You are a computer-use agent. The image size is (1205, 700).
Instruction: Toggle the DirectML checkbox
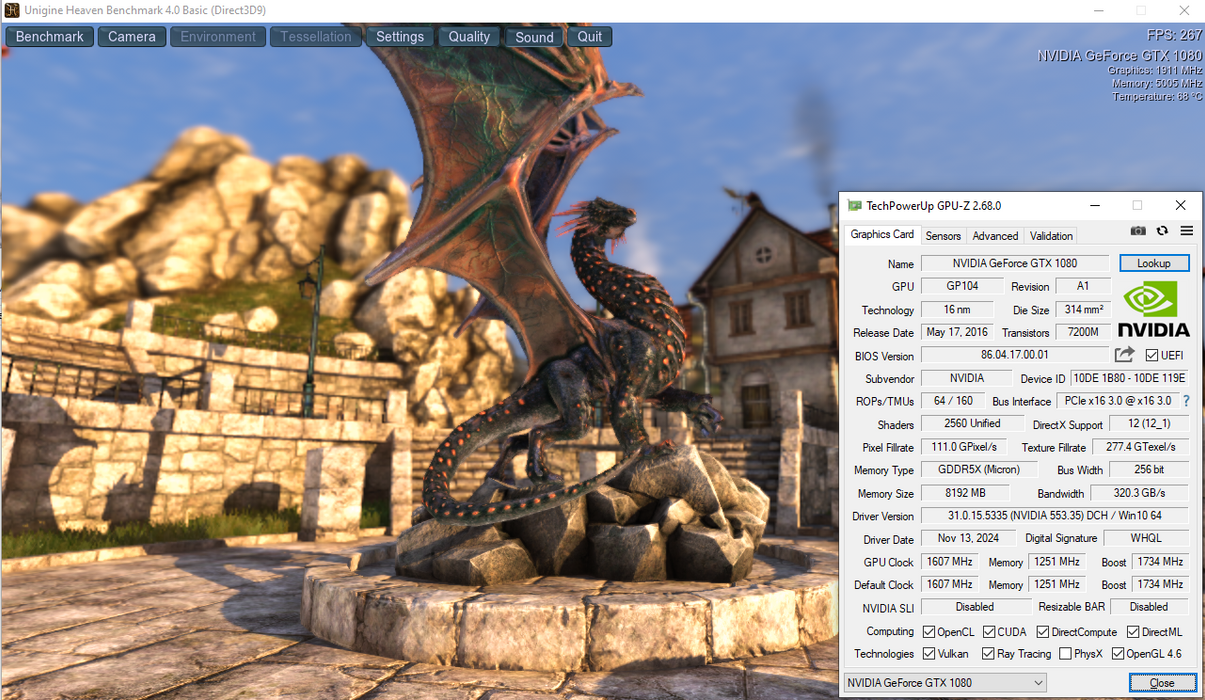tap(1133, 632)
